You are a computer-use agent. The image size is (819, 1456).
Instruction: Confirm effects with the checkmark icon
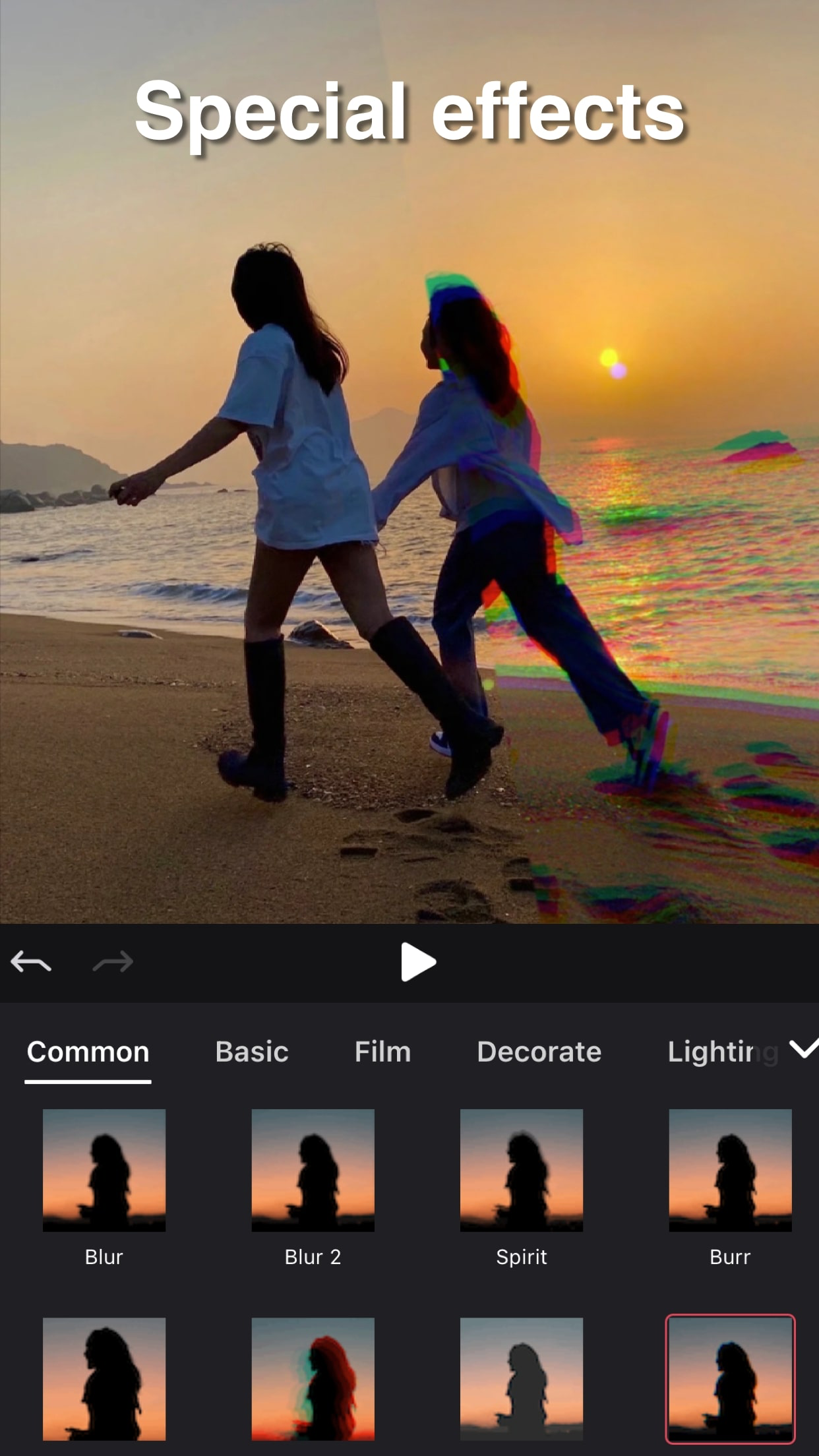[803, 1048]
